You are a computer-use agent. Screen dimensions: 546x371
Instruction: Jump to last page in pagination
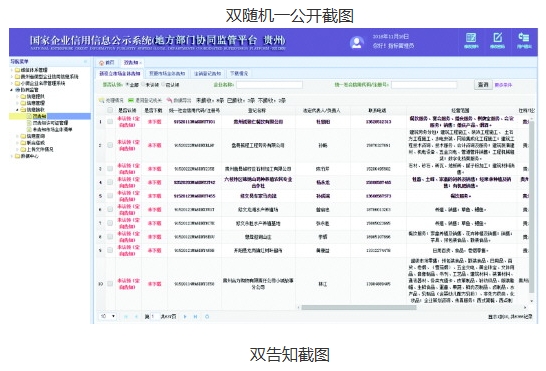(195, 317)
